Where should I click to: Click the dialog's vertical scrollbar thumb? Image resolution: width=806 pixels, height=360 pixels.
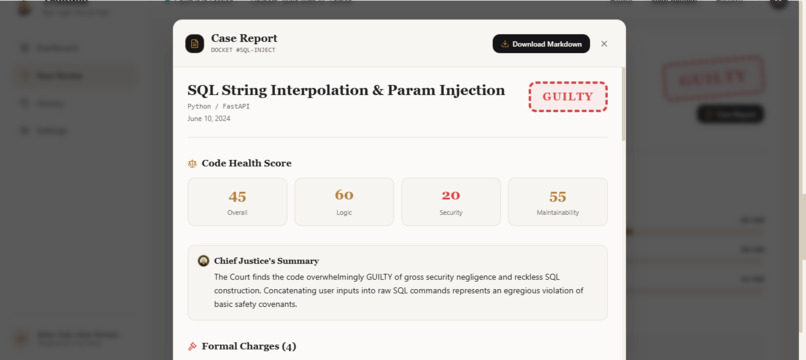click(x=624, y=103)
